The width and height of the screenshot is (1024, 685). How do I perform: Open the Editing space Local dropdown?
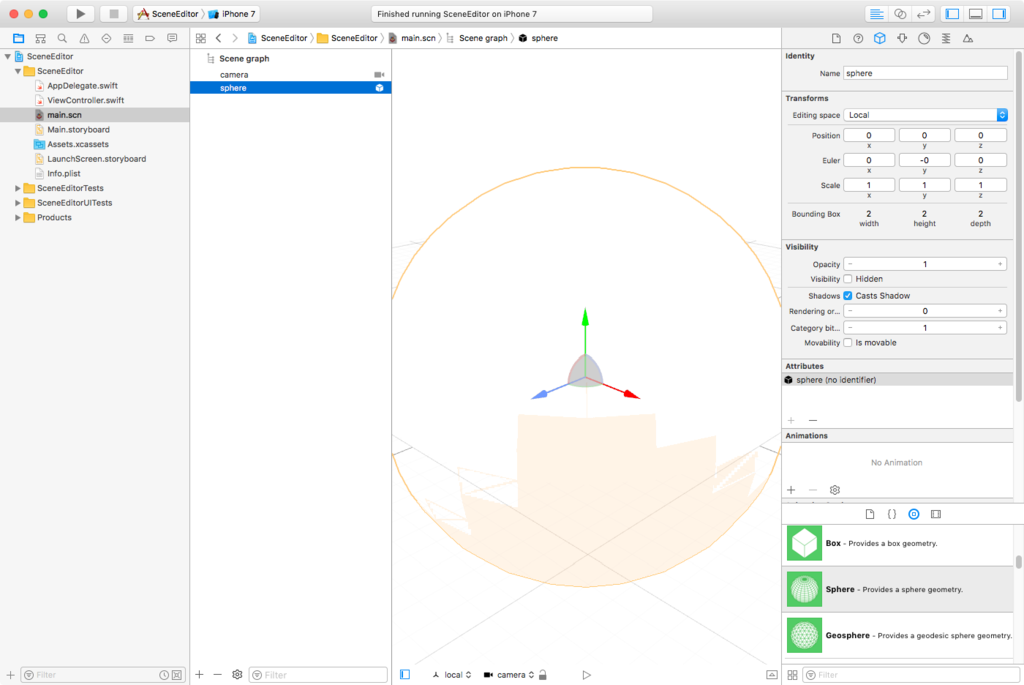(x=925, y=115)
